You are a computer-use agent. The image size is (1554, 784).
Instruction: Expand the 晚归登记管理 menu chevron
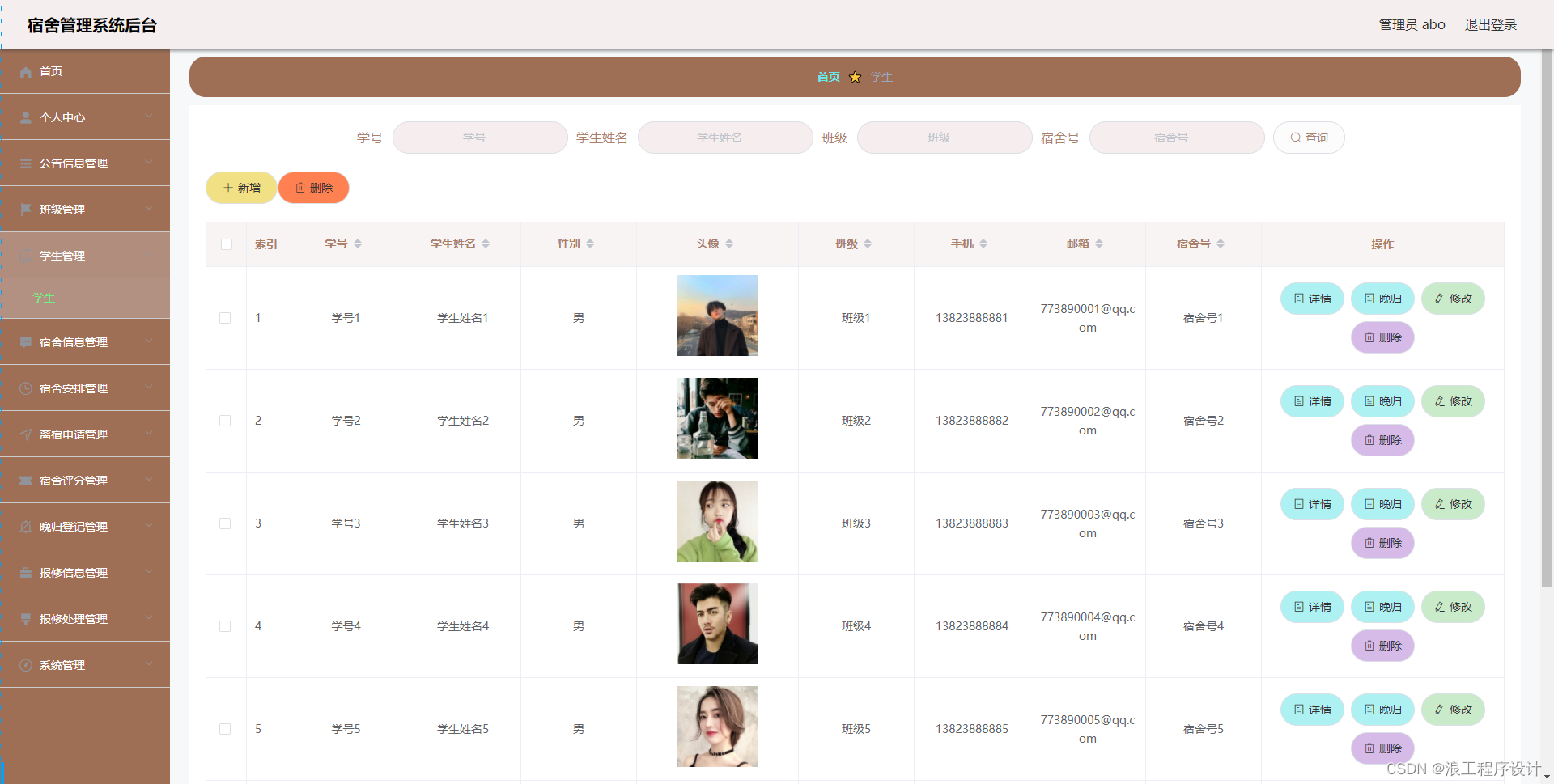[x=149, y=526]
